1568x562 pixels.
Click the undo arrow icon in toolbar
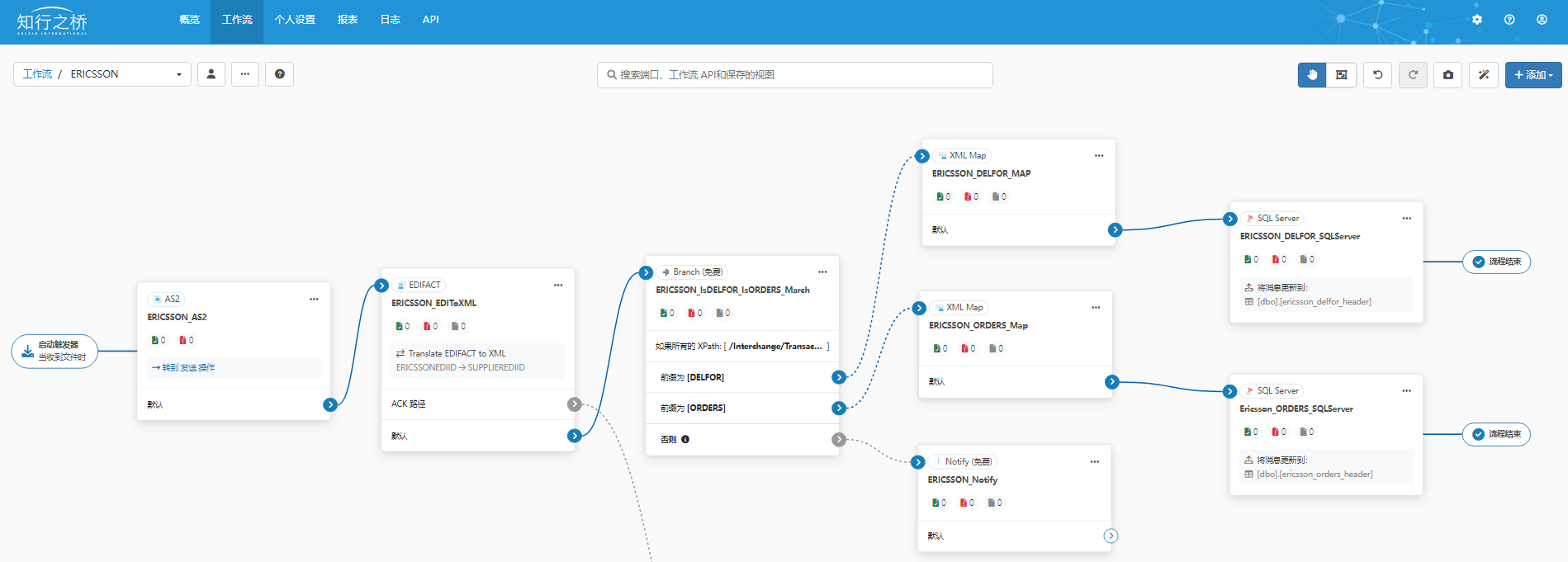pyautogui.click(x=1377, y=75)
